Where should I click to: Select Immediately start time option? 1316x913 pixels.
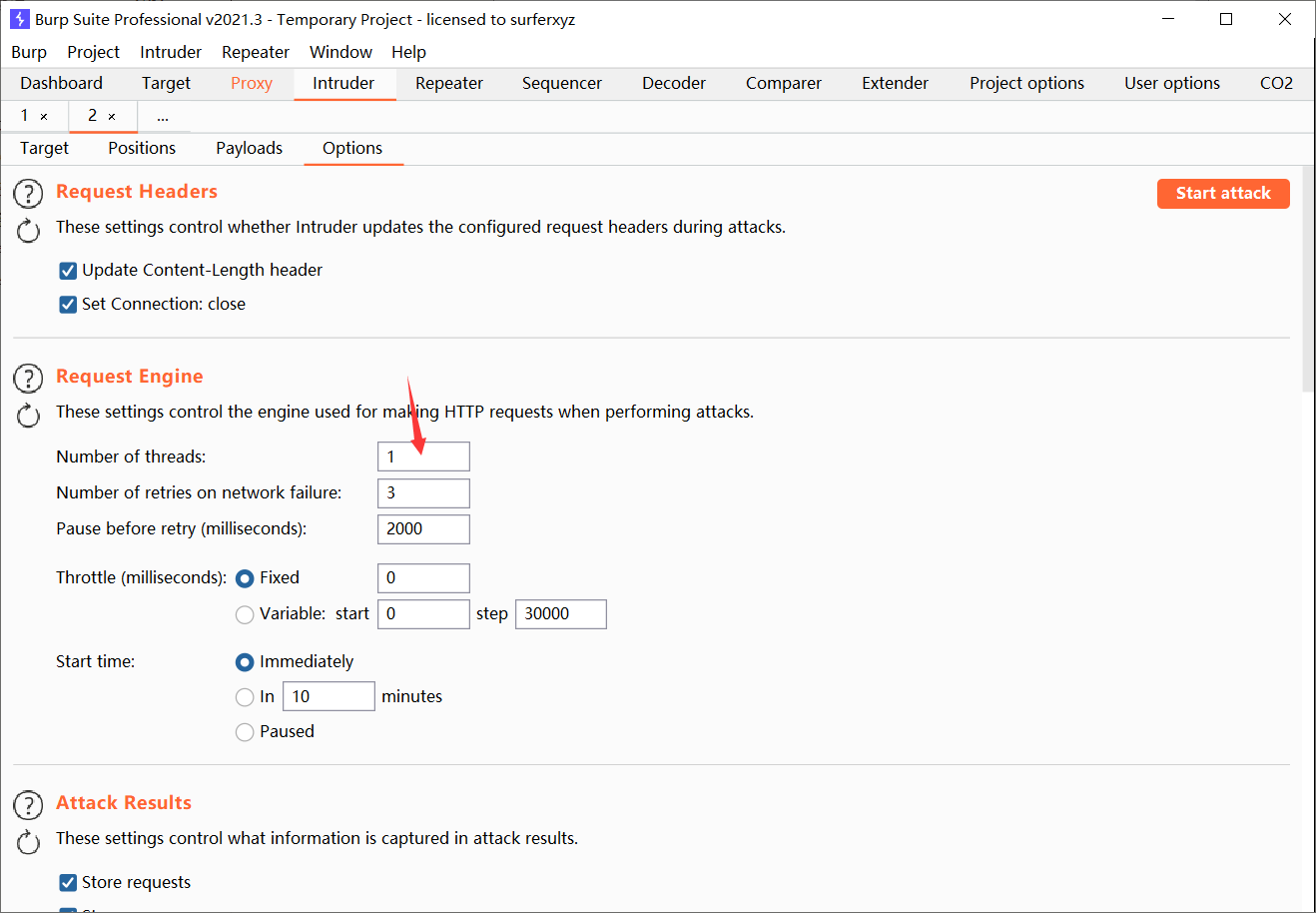pos(245,662)
